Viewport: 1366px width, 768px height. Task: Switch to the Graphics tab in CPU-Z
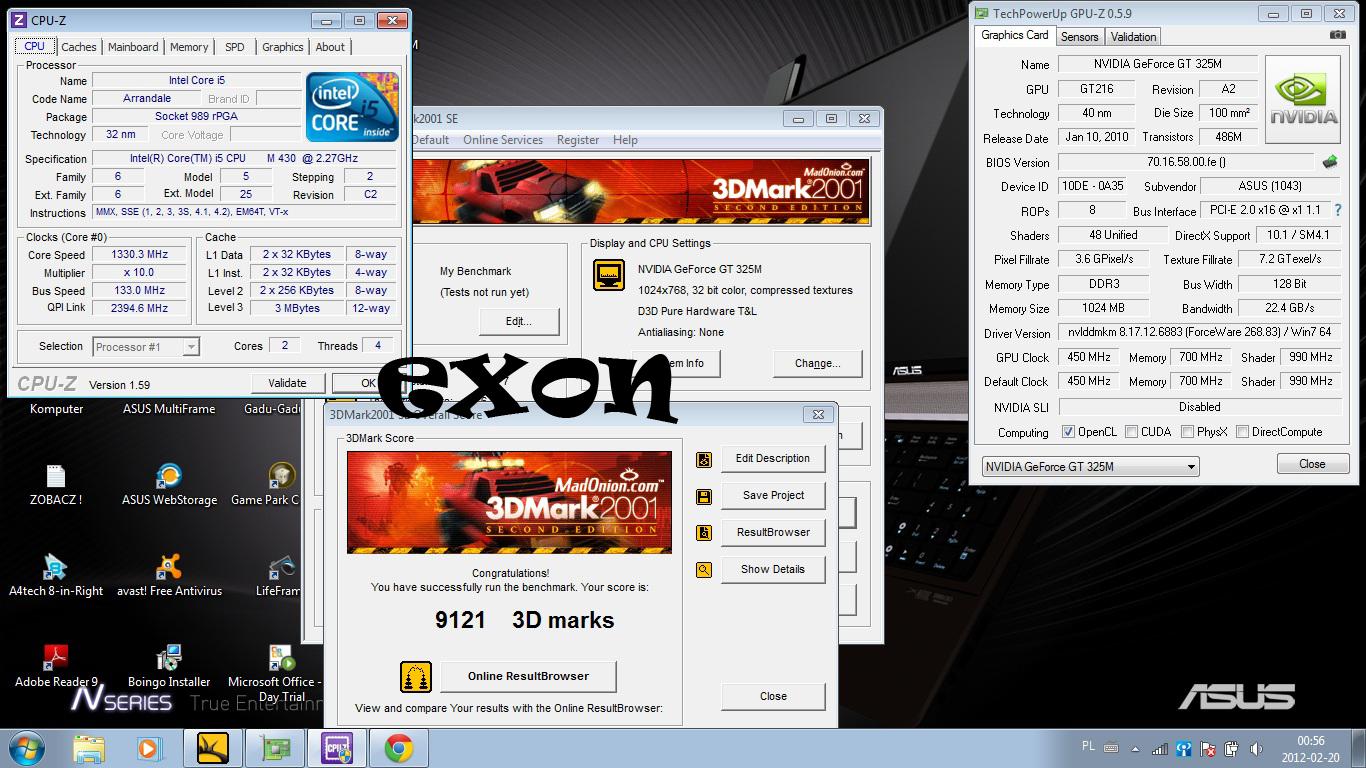point(283,47)
